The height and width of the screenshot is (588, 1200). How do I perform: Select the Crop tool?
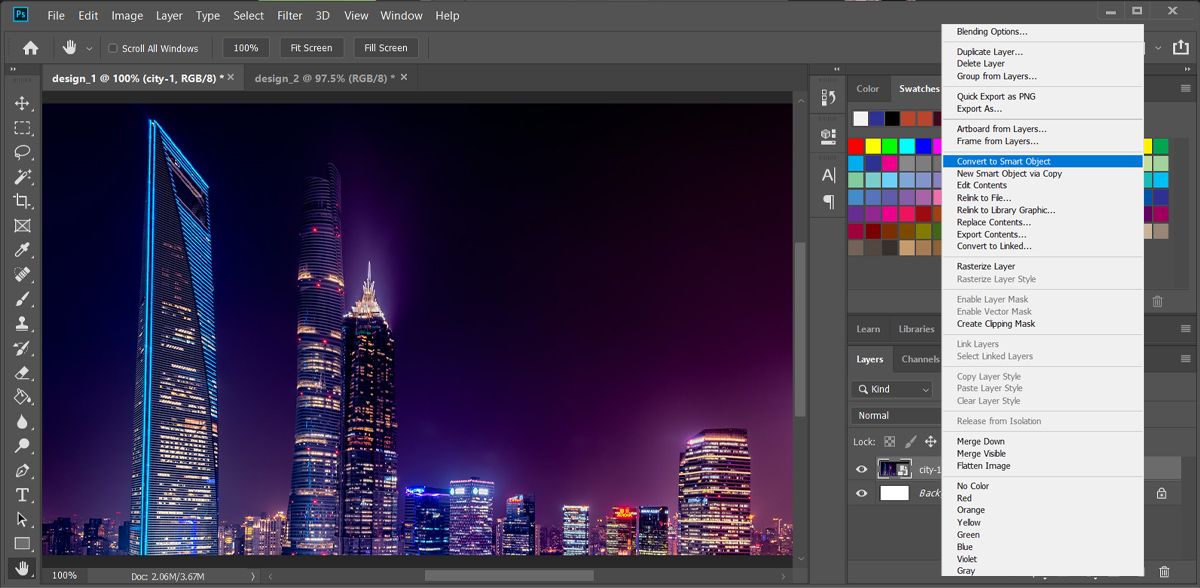coord(22,201)
